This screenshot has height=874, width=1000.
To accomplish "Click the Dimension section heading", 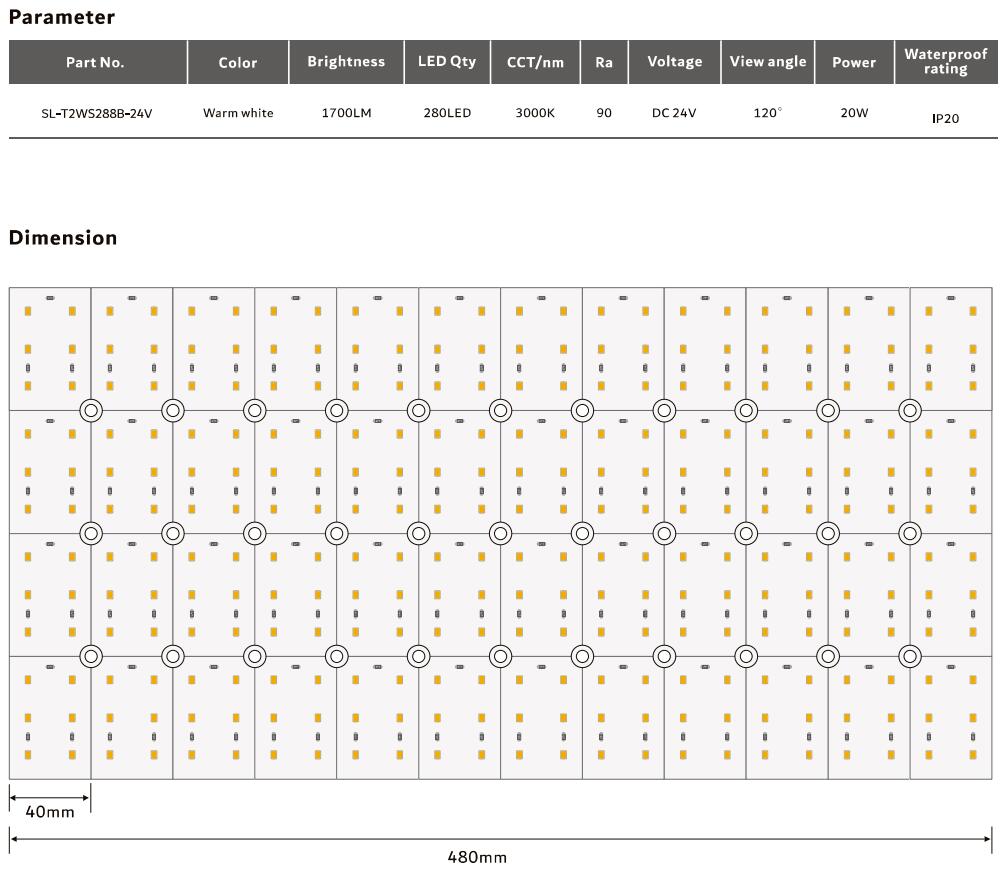I will pyautogui.click(x=63, y=238).
